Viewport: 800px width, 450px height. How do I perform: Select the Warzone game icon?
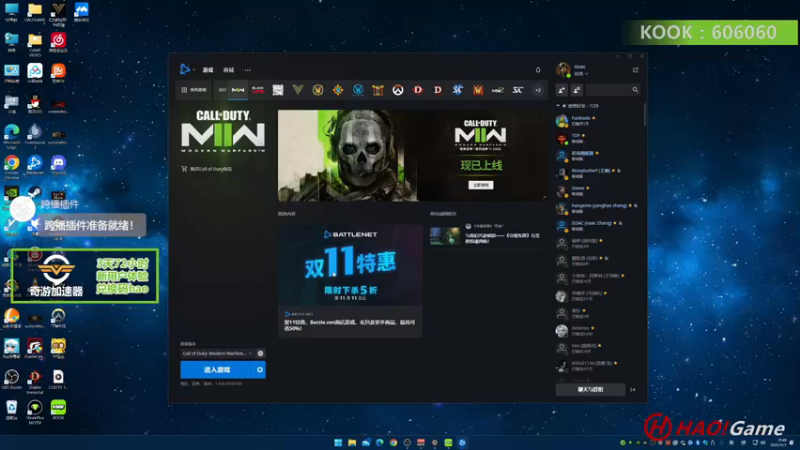278,90
